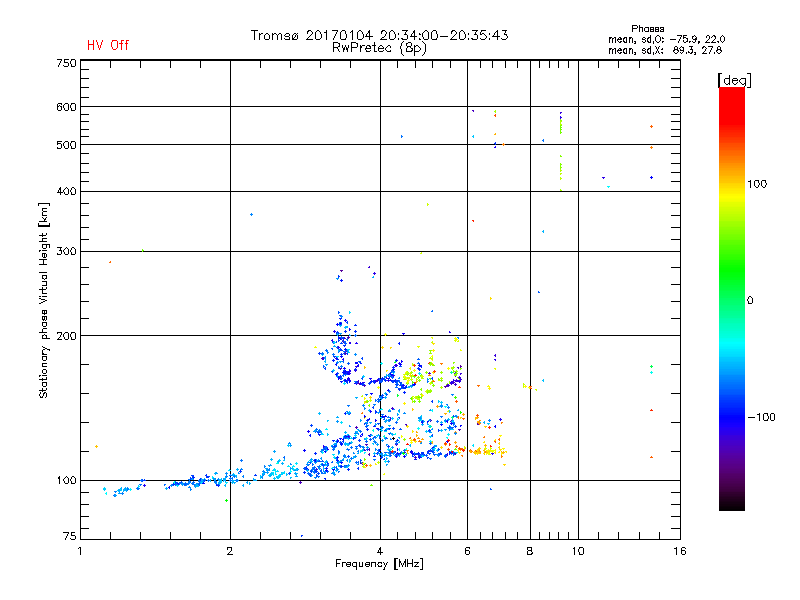
Task: Click the y-axis label '750'
Action: tap(66, 63)
